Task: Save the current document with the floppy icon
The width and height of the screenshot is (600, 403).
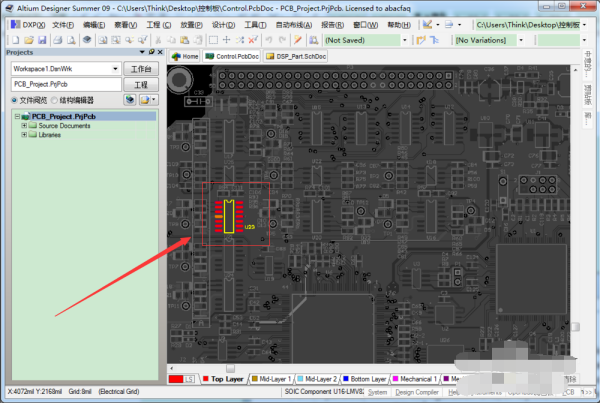Action: tap(42, 40)
